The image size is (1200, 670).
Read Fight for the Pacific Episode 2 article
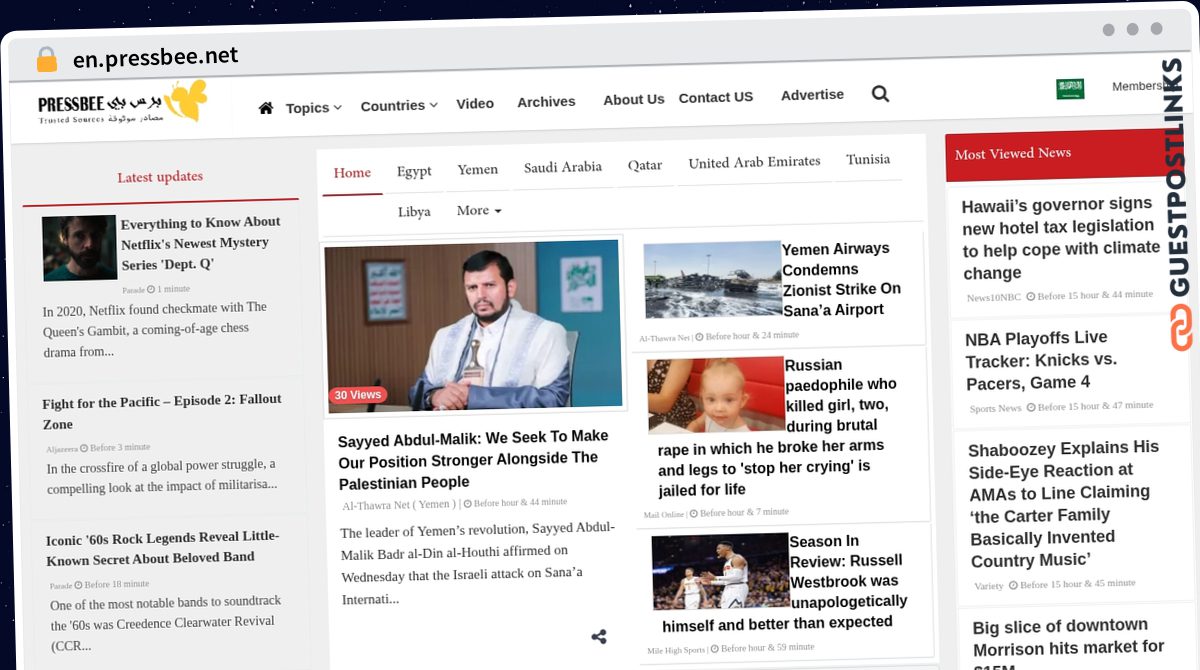(x=162, y=411)
